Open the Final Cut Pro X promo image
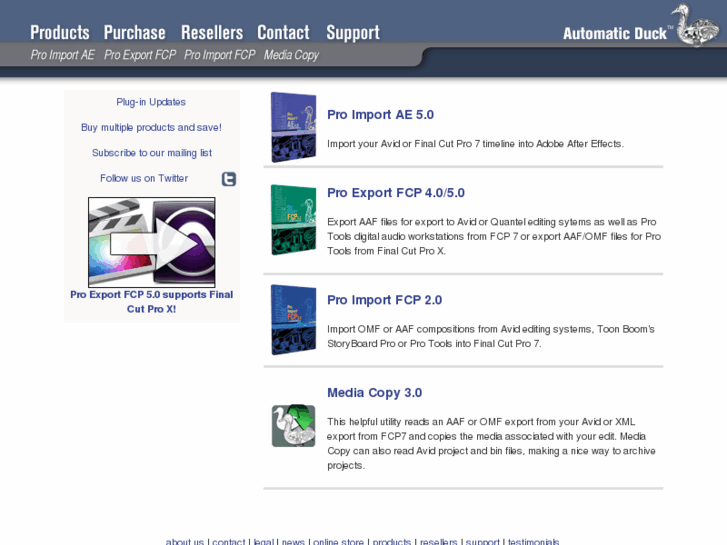Viewport: 727px width, 545px height. pos(152,242)
